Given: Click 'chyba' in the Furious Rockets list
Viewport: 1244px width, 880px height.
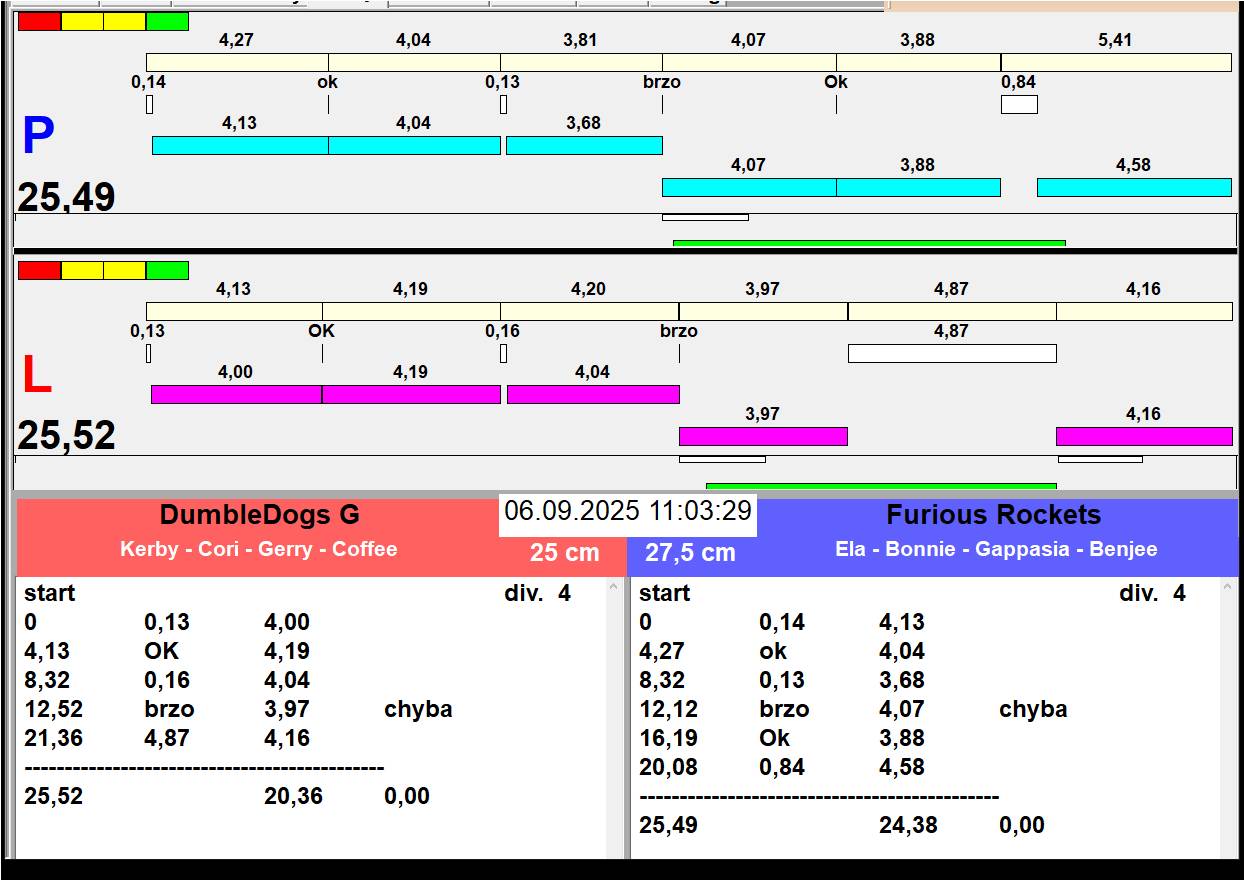Looking at the screenshot, I should click(x=1033, y=709).
